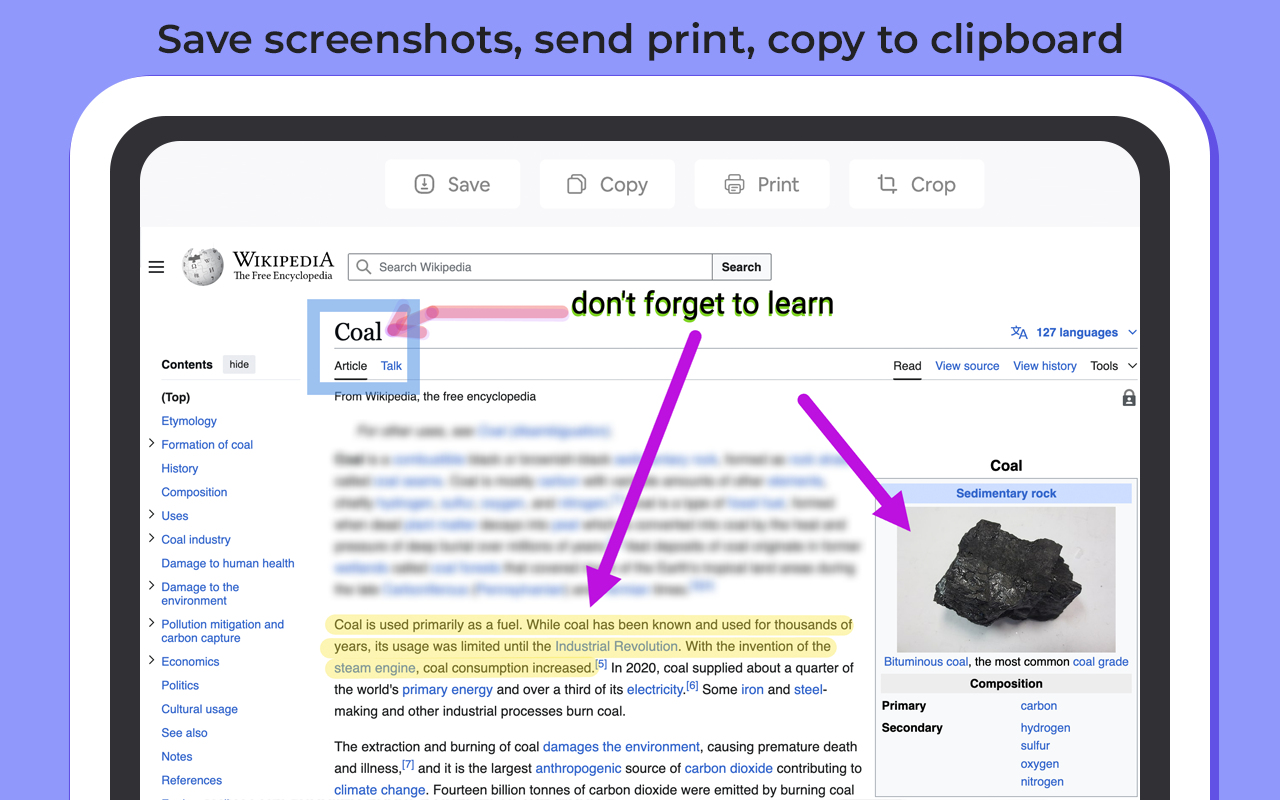Open the Crop tool

click(x=917, y=184)
